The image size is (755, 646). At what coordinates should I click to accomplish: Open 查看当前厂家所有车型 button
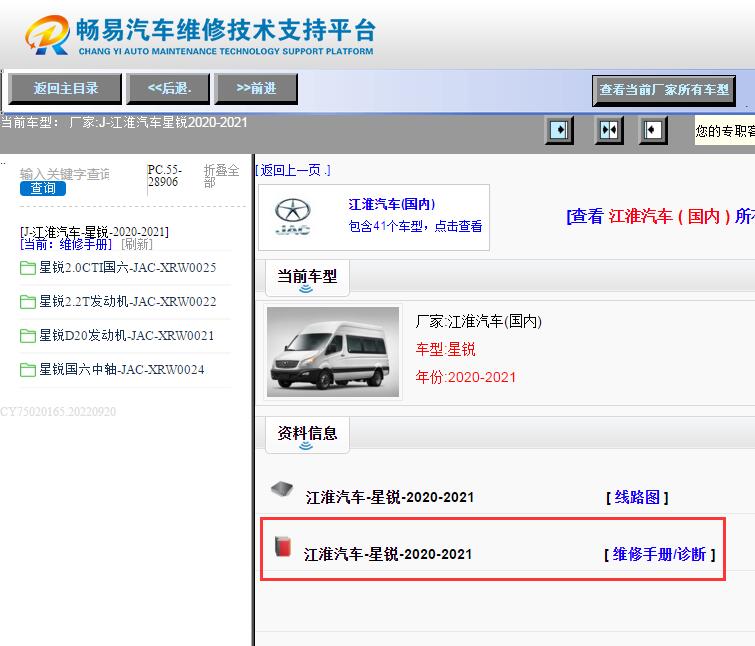pos(664,90)
